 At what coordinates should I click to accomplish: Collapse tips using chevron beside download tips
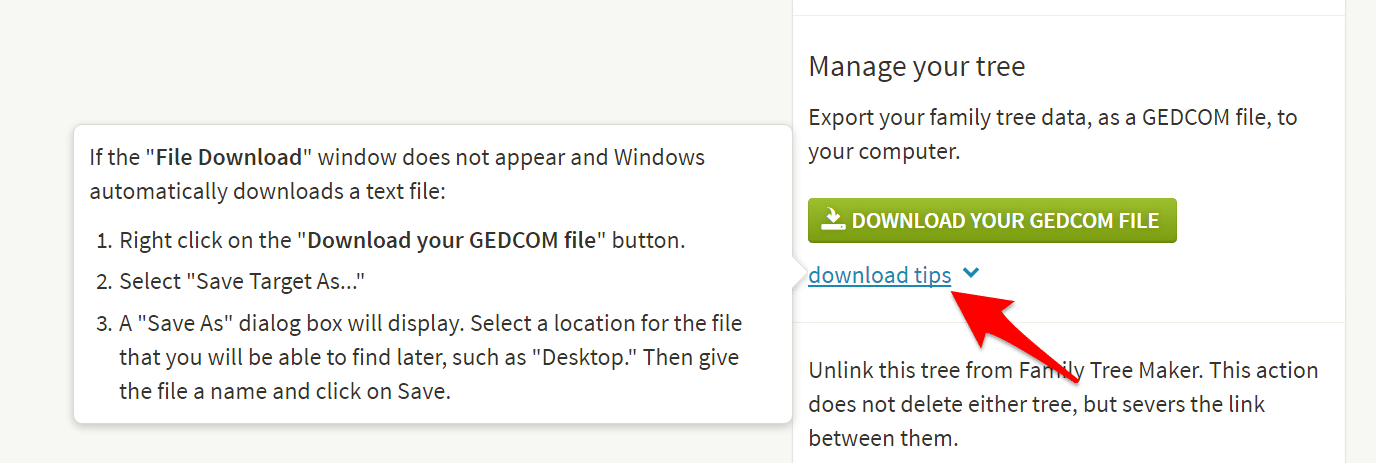click(970, 273)
